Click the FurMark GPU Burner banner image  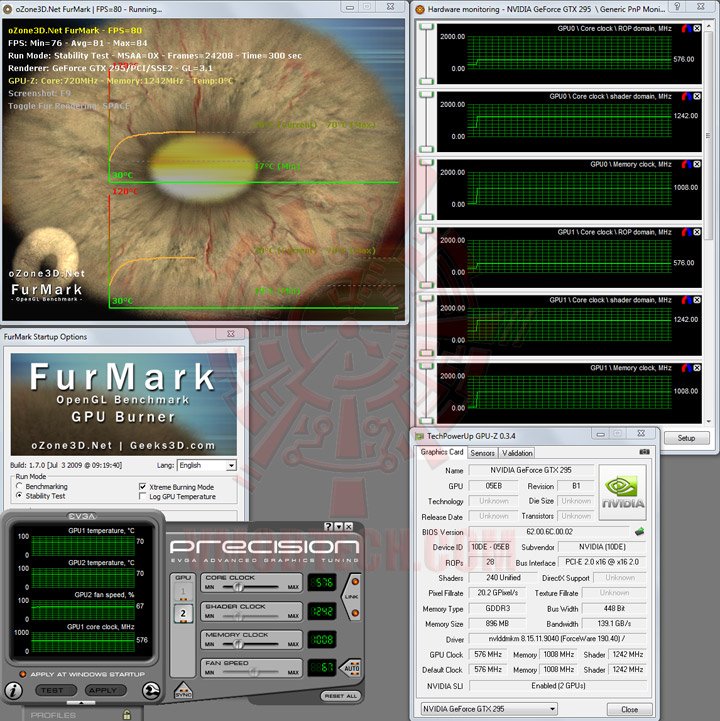tap(124, 404)
